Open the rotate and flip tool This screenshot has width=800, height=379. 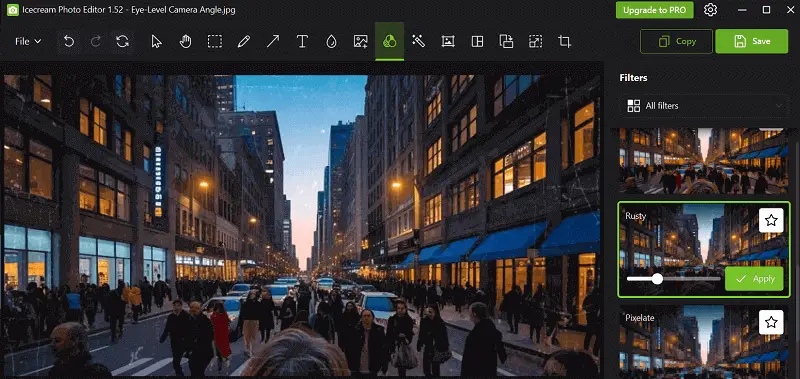(506, 41)
